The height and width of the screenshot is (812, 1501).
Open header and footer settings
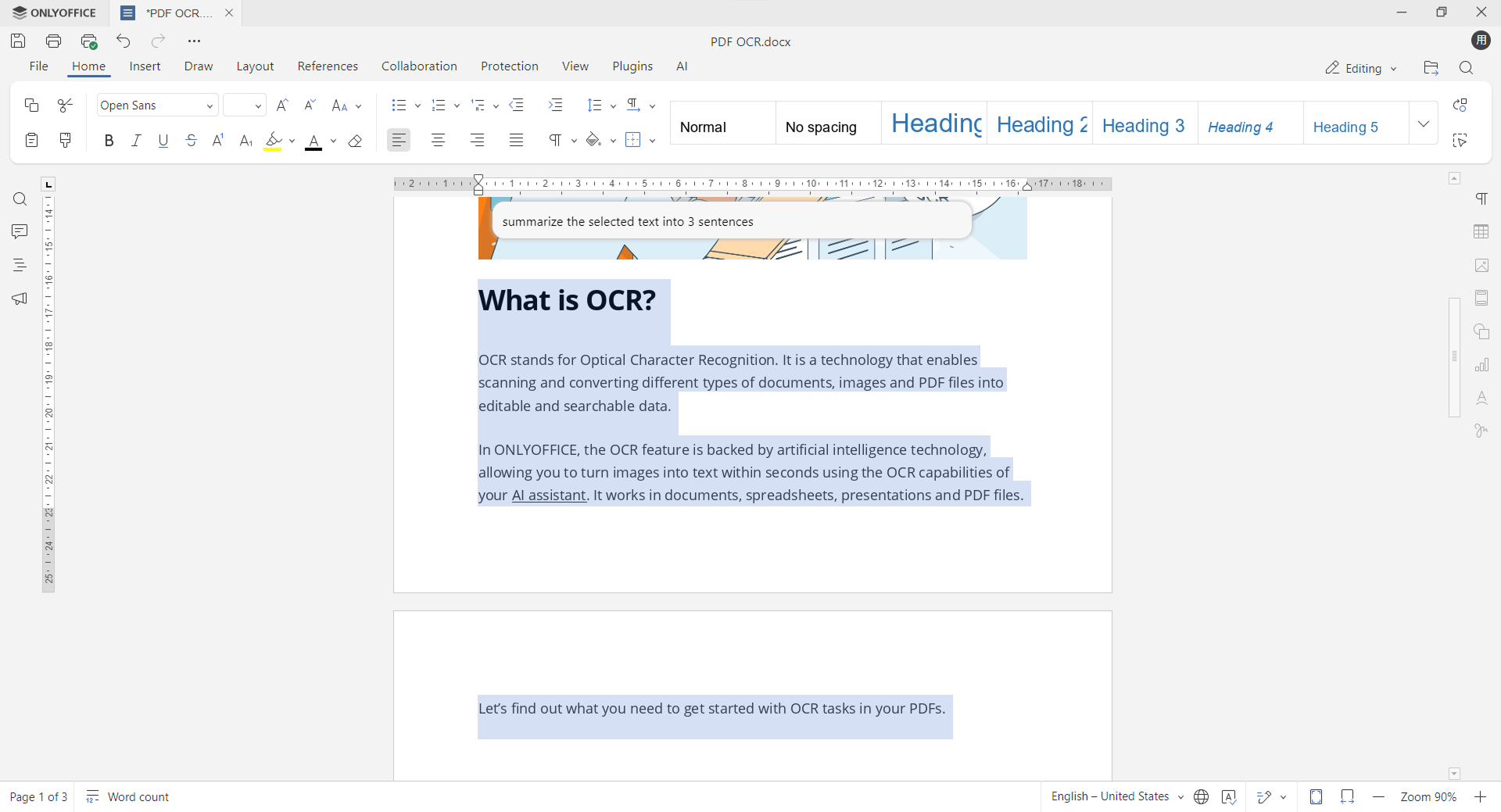coord(1481,299)
